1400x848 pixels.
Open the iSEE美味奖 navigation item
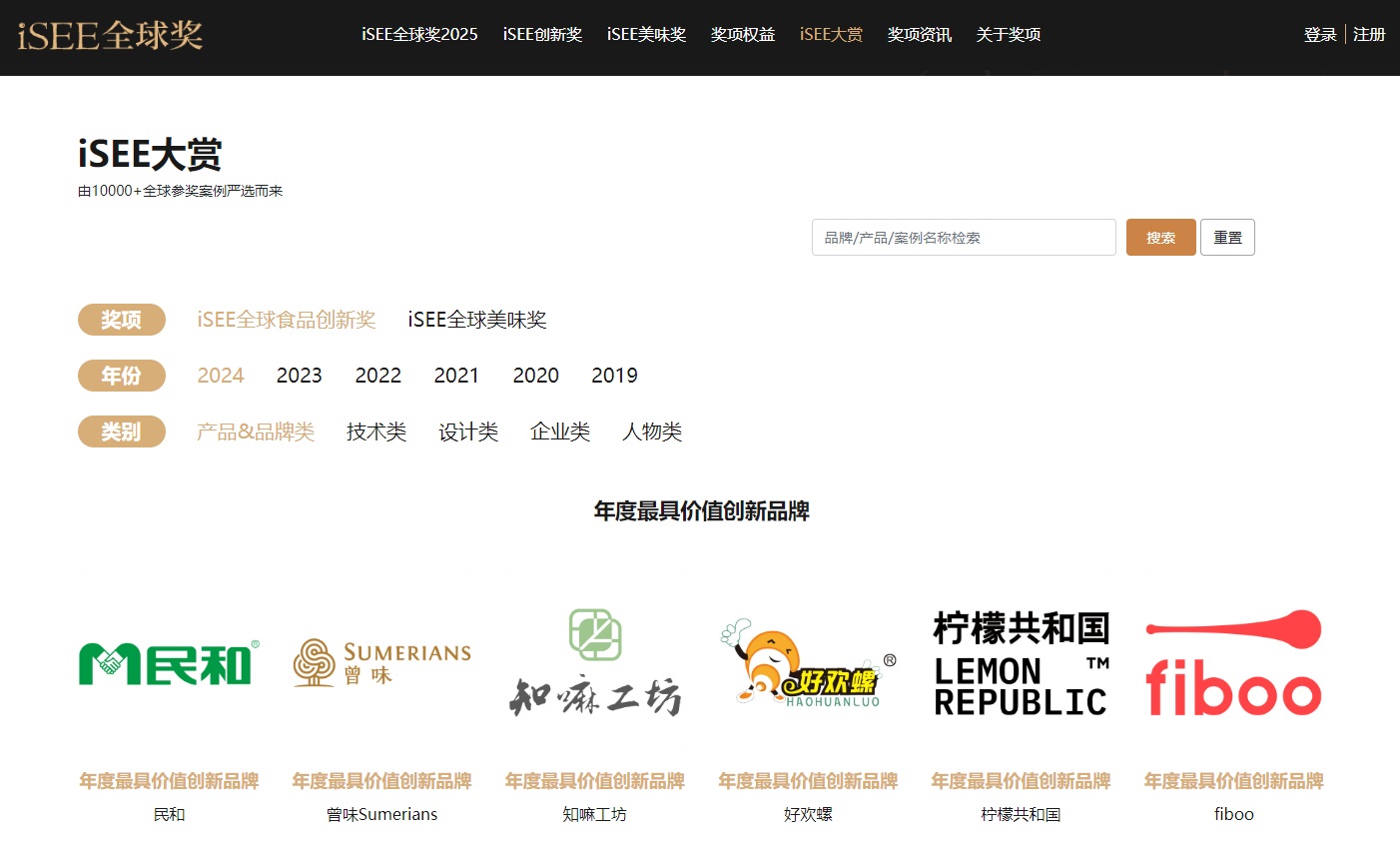point(646,35)
